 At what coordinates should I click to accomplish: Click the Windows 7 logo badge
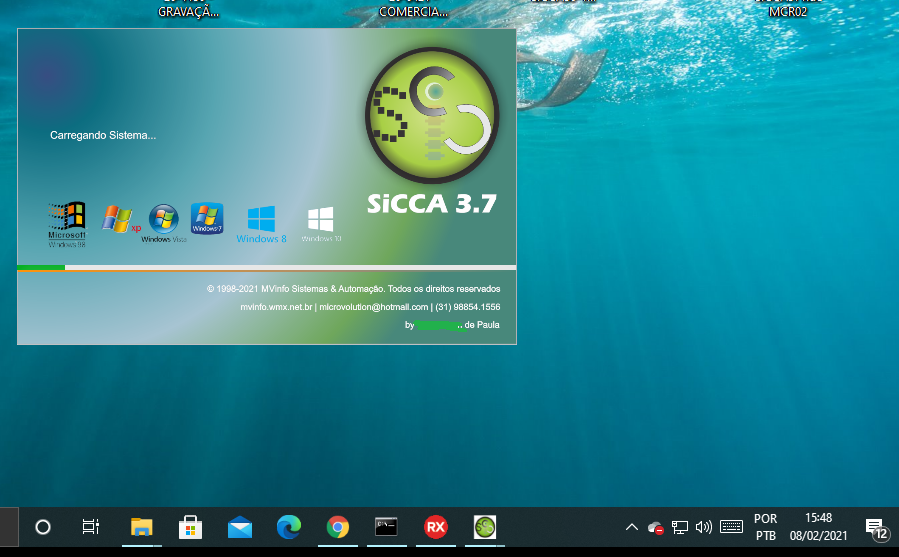pos(207,218)
